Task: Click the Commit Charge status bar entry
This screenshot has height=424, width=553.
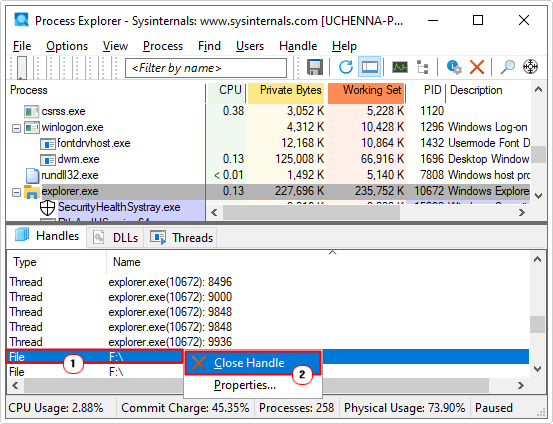Action: [x=186, y=408]
